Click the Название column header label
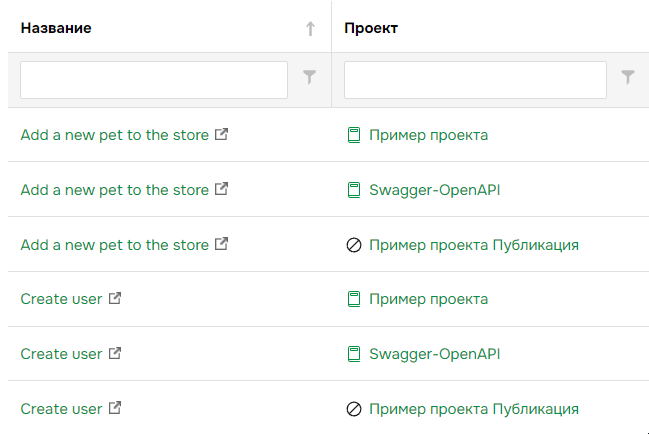 [56, 28]
